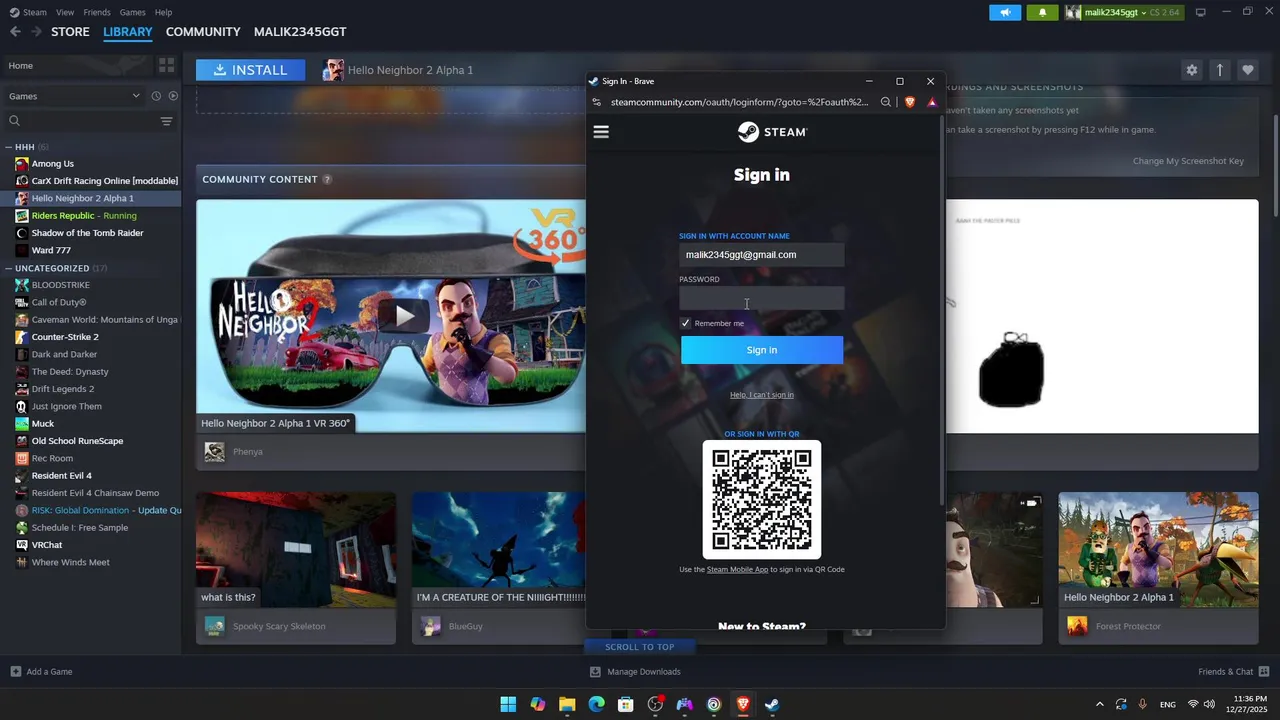Go to the COMMUNITY tab
The width and height of the screenshot is (1280, 720).
[203, 32]
